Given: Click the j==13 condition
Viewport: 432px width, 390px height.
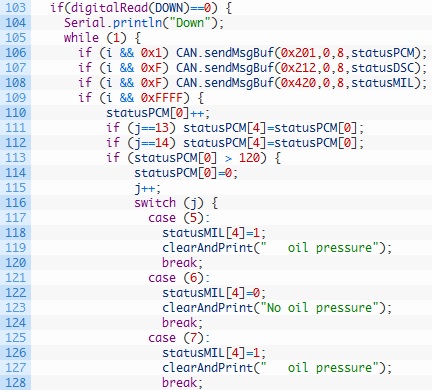Looking at the screenshot, I should click(151, 128).
